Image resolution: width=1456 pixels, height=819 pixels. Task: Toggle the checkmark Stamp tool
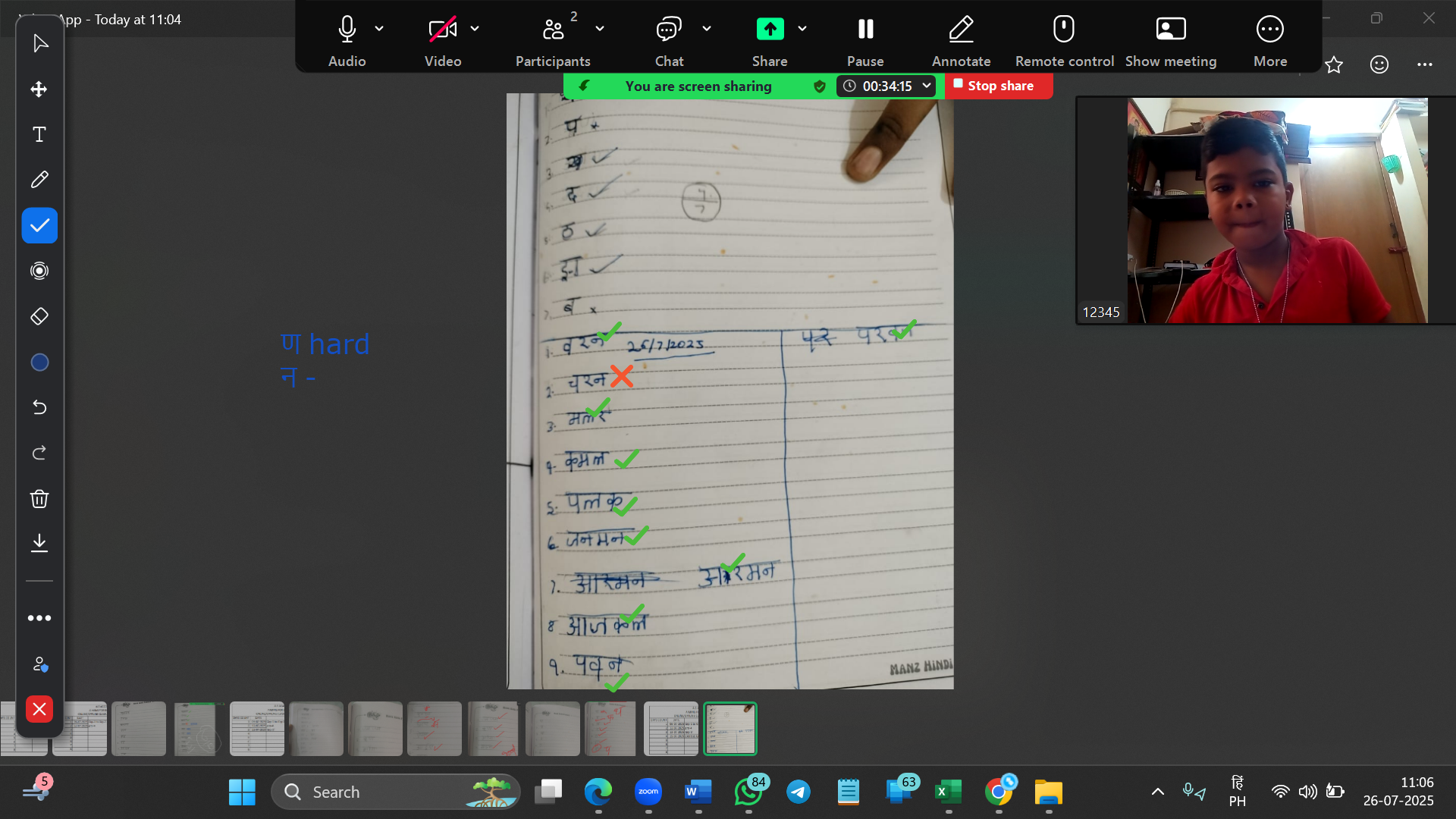39,225
